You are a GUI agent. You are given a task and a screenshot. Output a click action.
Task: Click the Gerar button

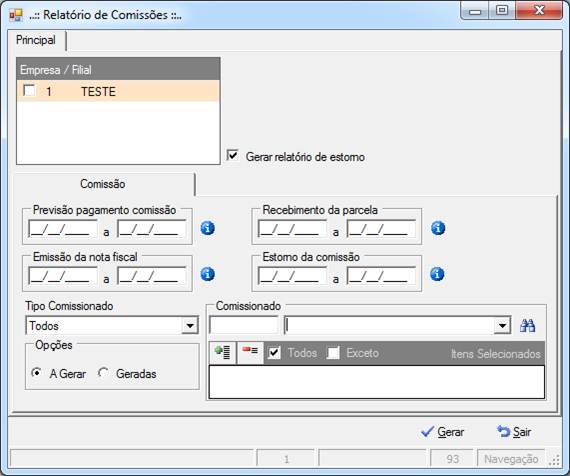coord(442,432)
